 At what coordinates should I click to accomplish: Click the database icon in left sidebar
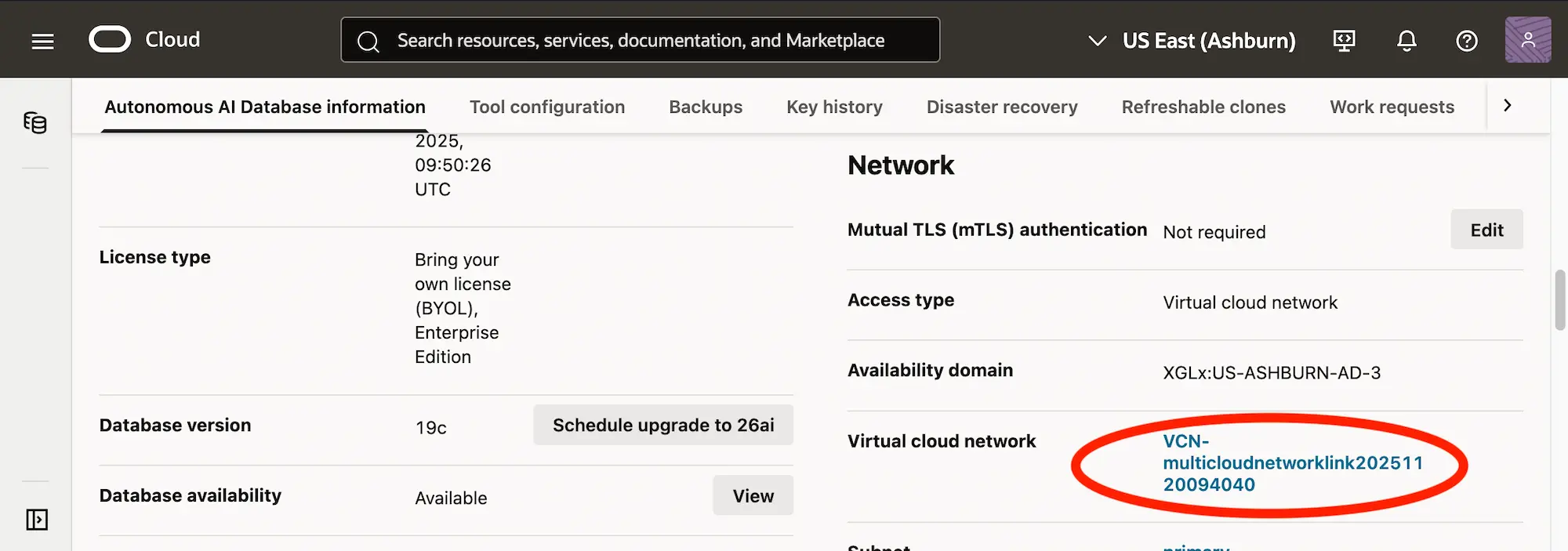[x=35, y=123]
